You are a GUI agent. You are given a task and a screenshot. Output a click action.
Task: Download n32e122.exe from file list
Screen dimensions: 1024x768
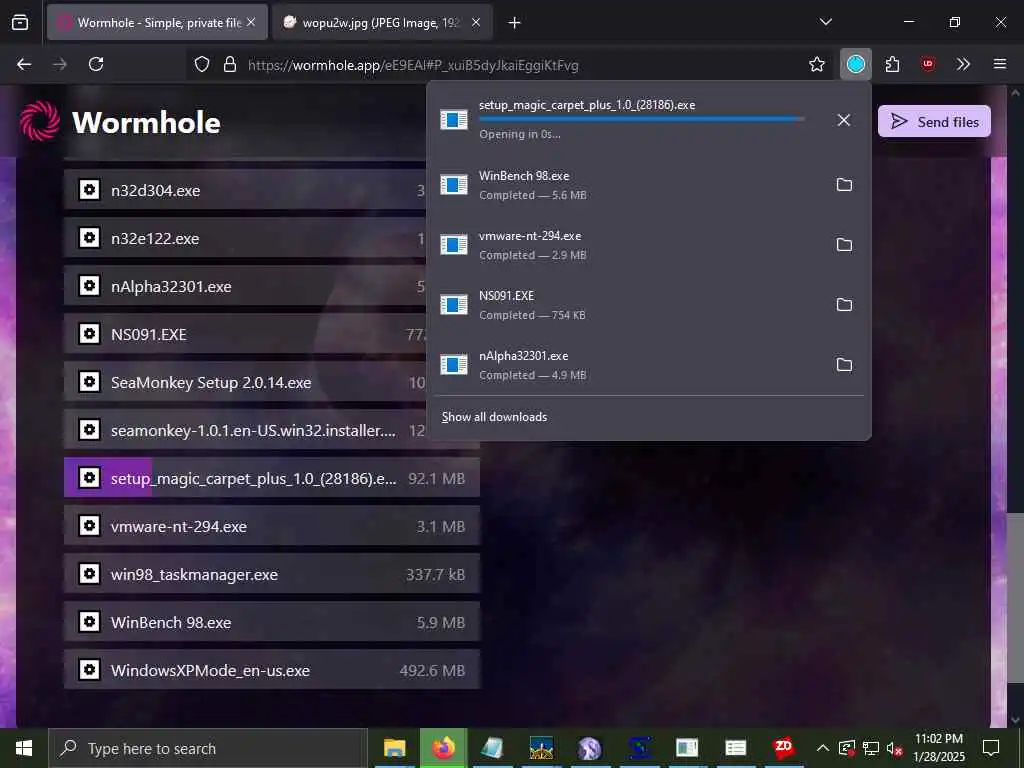[245, 238]
